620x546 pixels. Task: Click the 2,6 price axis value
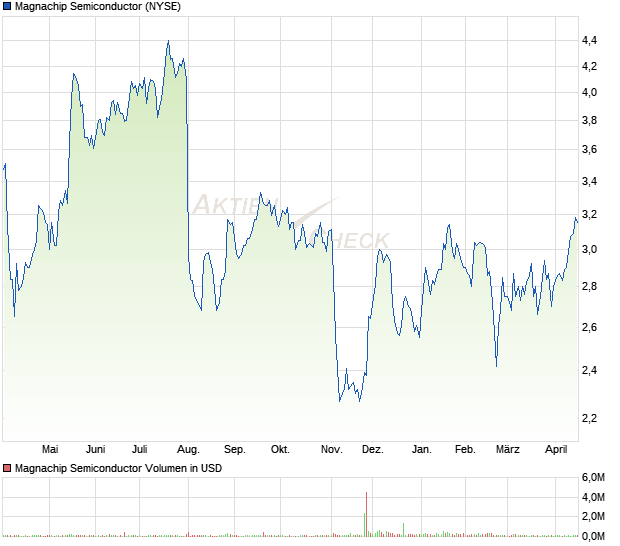pyautogui.click(x=589, y=327)
